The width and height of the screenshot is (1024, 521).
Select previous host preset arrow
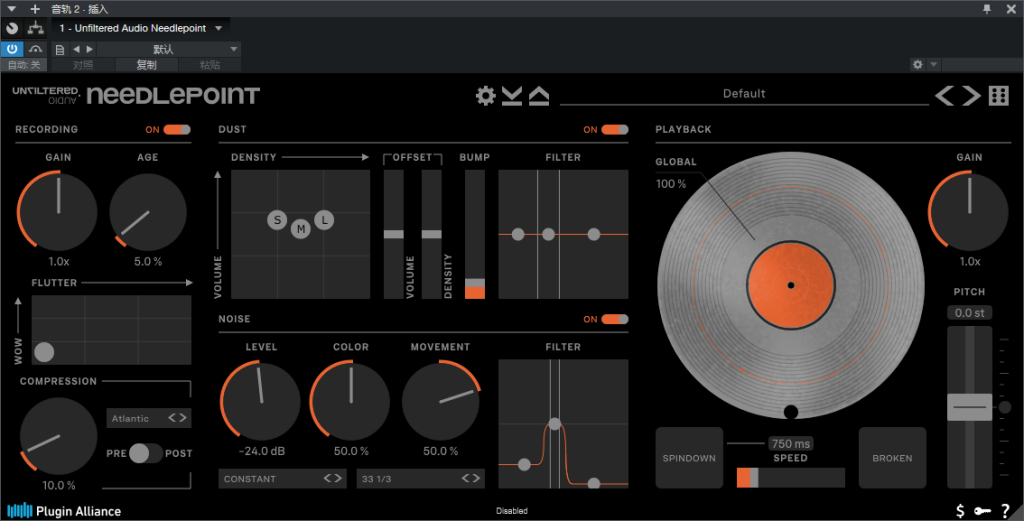pos(76,49)
